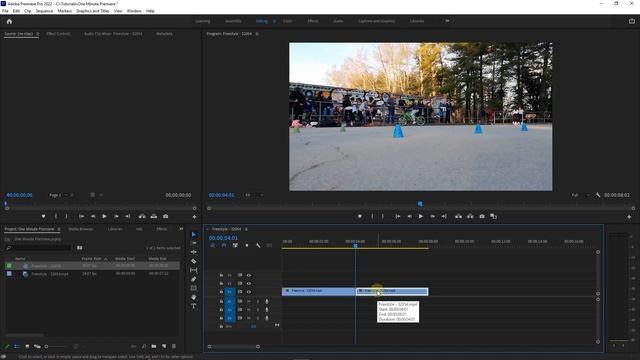This screenshot has height=360, width=640.
Task: Export a frame from the Program monitor
Action: tap(482, 216)
